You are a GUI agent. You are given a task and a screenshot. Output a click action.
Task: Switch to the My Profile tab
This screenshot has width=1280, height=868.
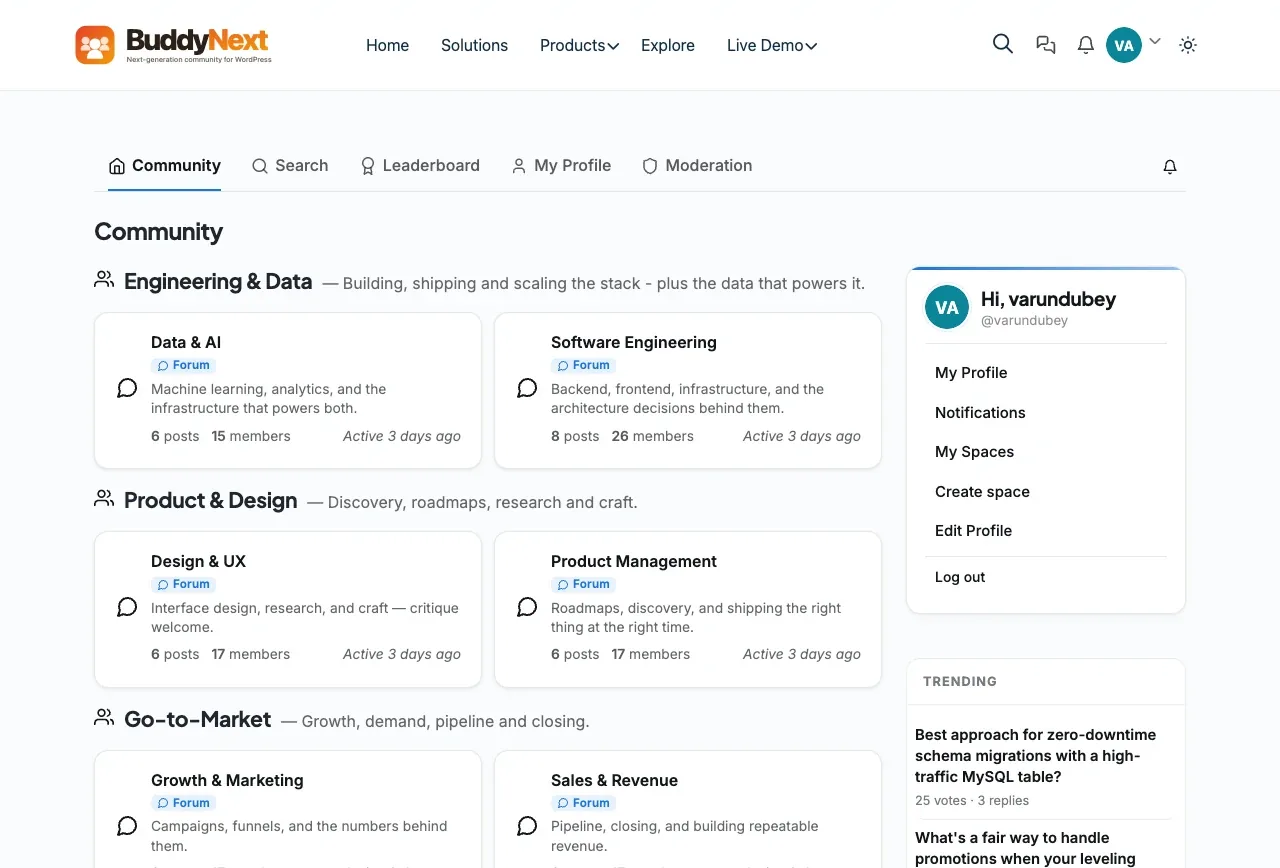click(x=561, y=166)
